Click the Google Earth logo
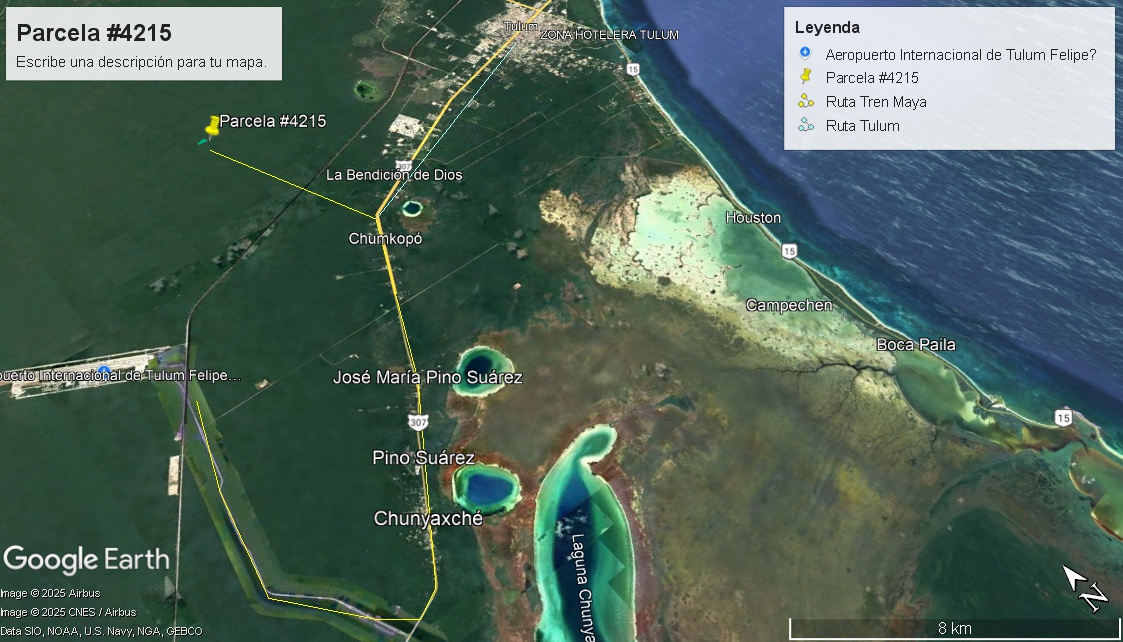The height and width of the screenshot is (642, 1123). coord(86,559)
